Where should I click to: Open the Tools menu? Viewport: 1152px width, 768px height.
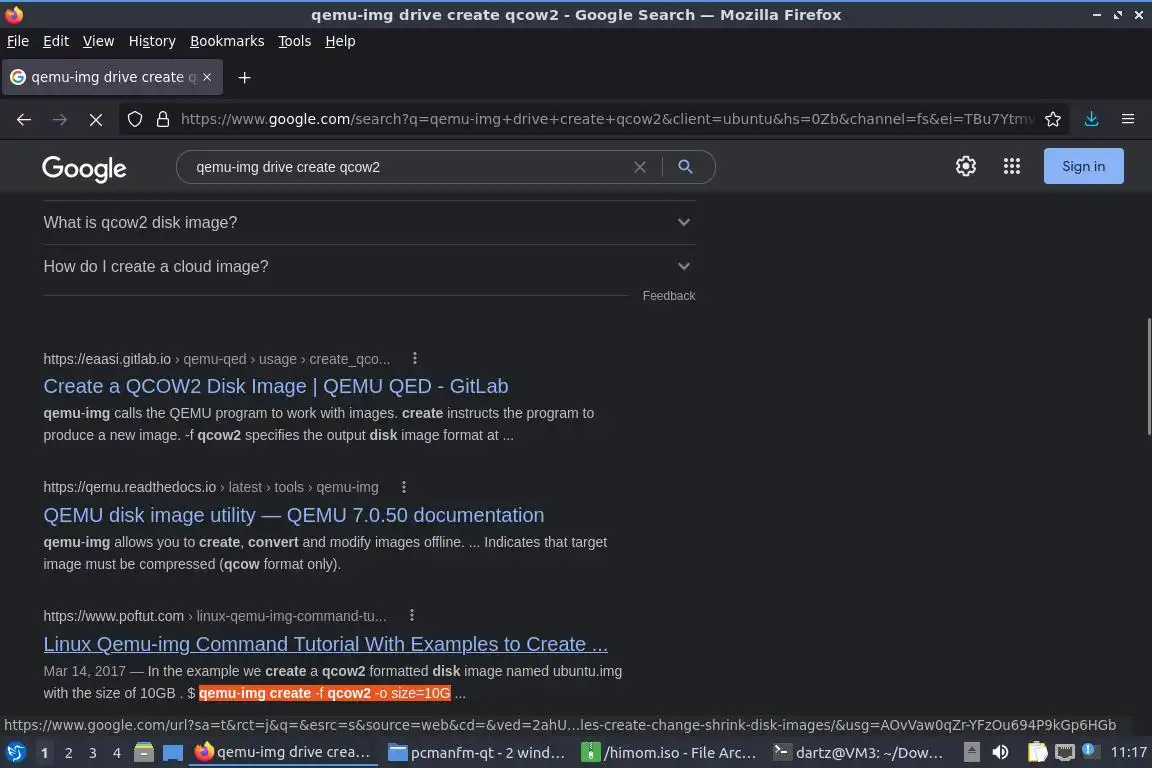[295, 41]
